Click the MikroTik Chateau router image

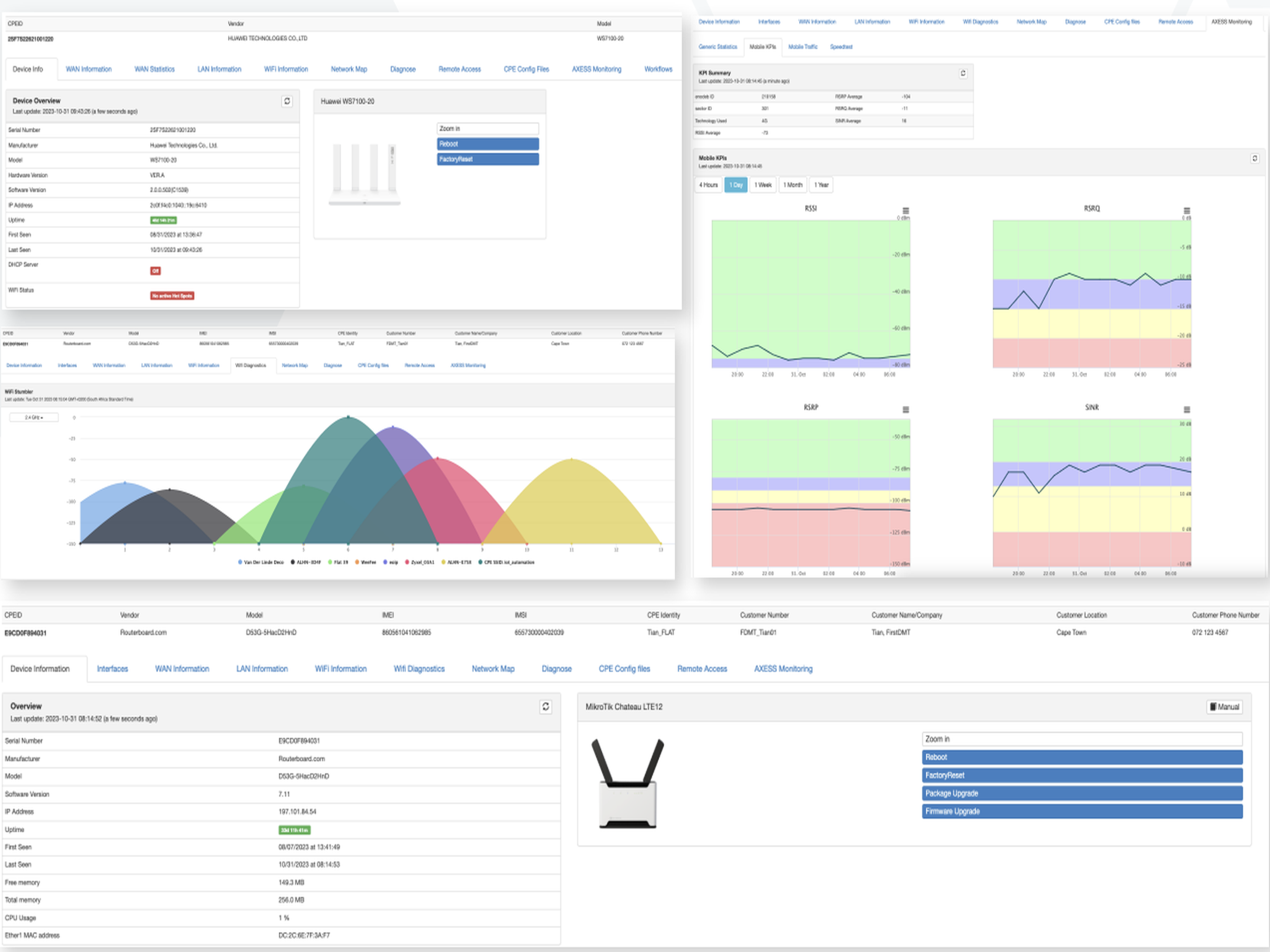(x=628, y=783)
